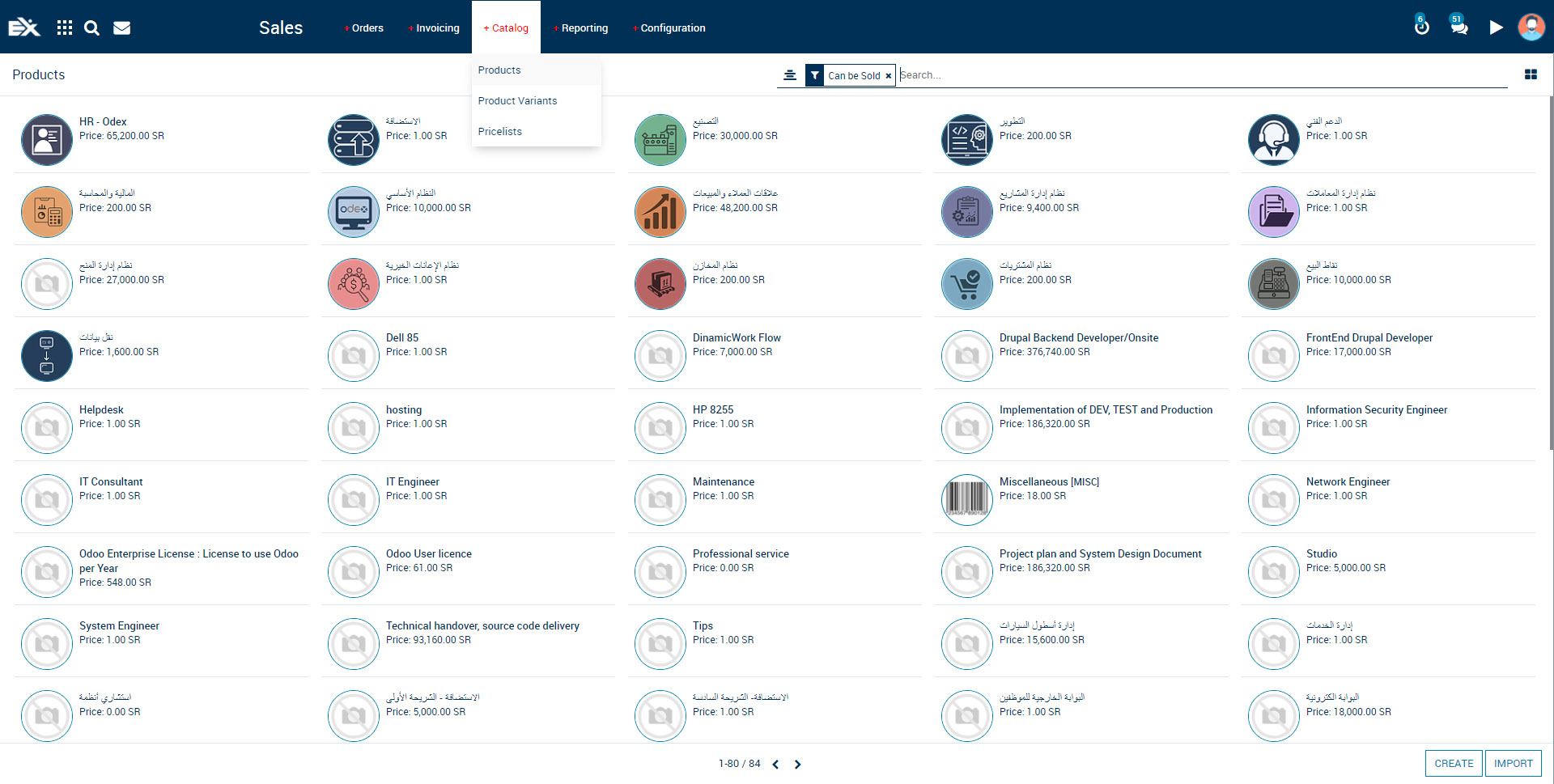Click the play arrow icon in top bar

(x=1496, y=28)
